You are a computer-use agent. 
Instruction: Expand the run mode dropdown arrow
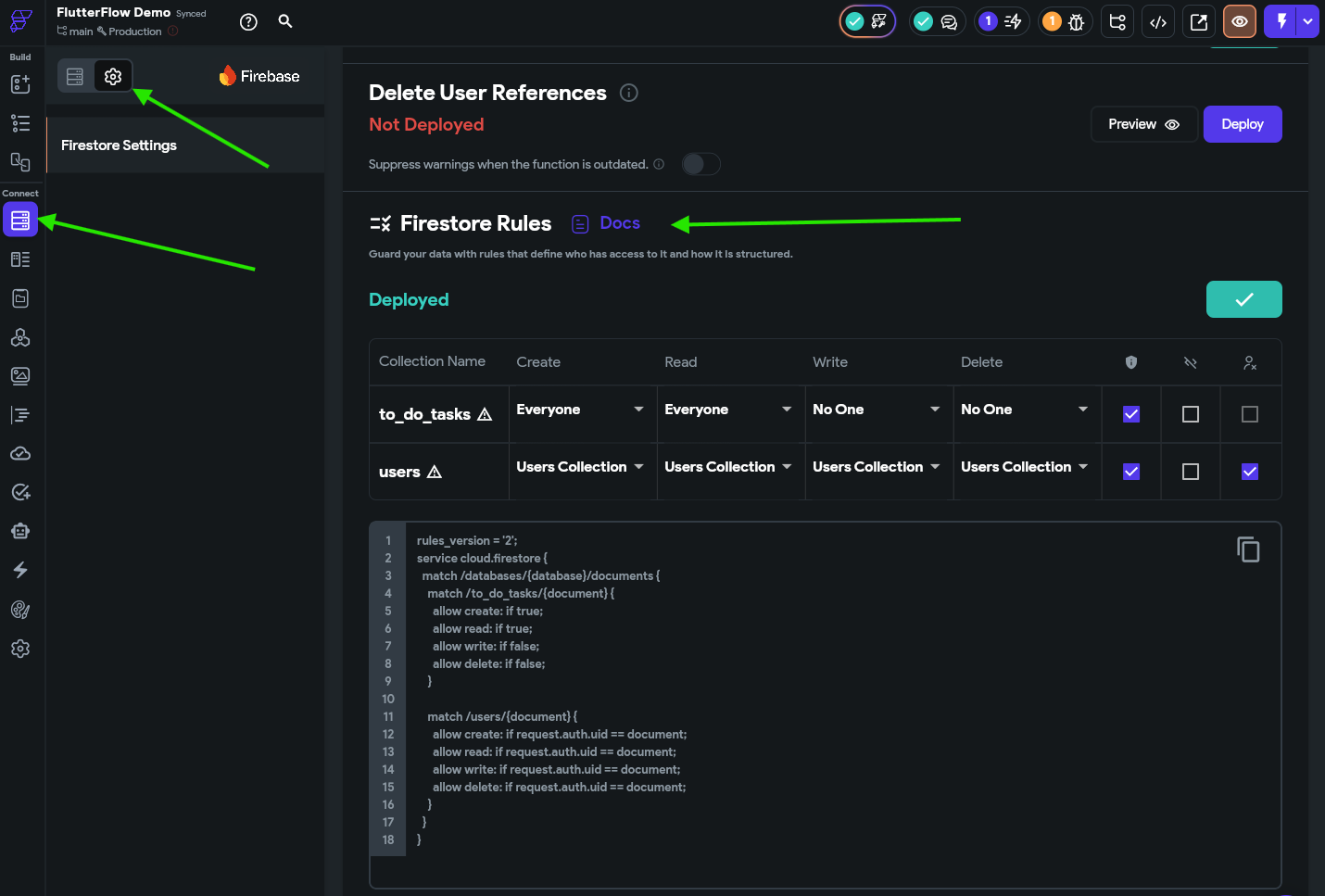point(1308,21)
